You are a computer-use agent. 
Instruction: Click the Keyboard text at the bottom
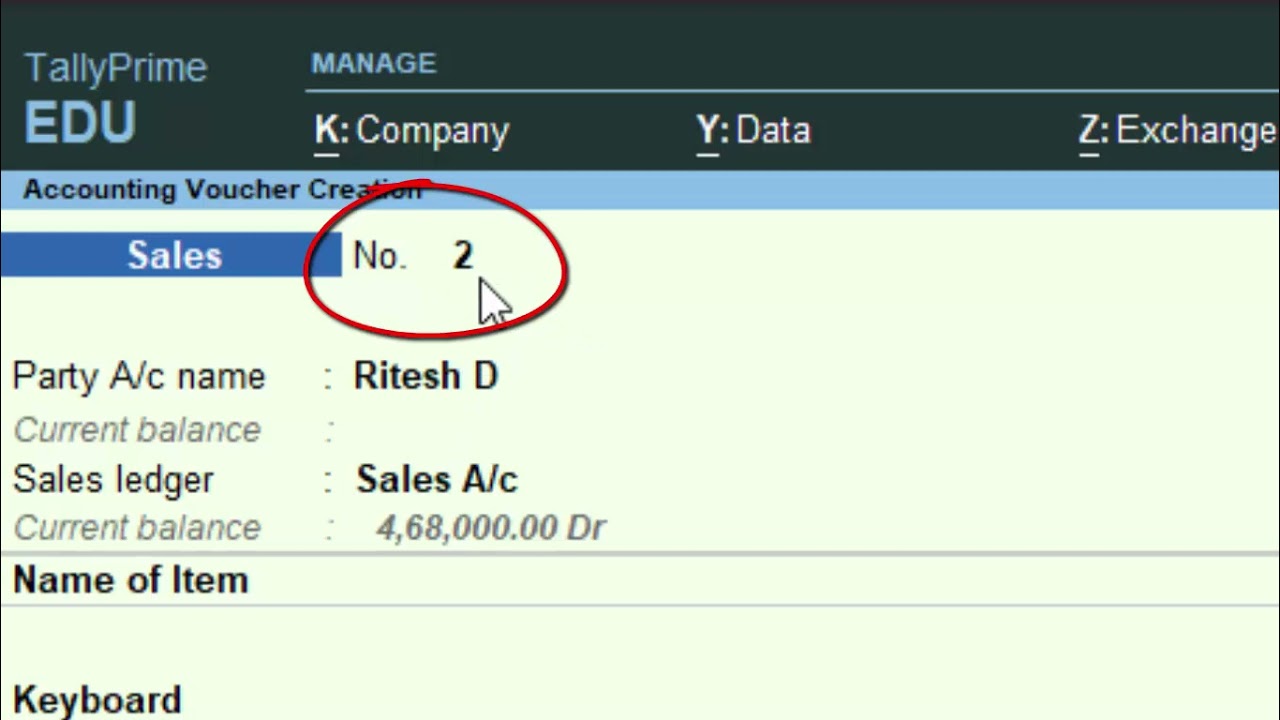[97, 700]
